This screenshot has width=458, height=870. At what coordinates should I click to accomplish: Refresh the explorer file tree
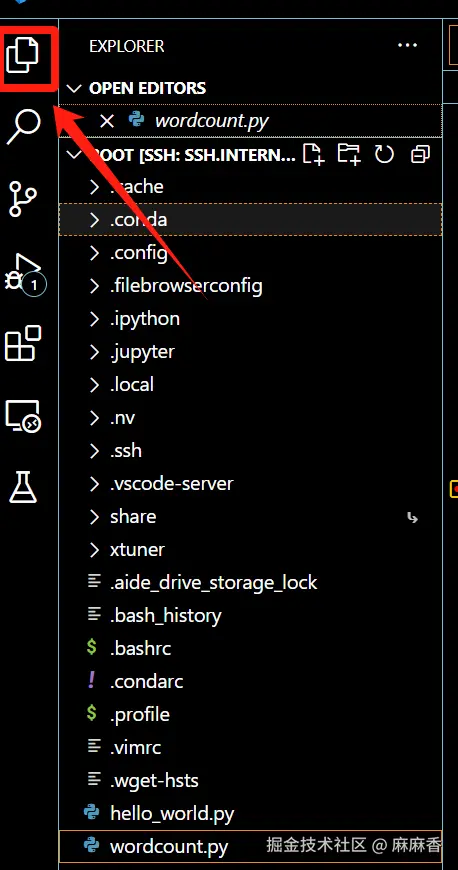pos(384,154)
